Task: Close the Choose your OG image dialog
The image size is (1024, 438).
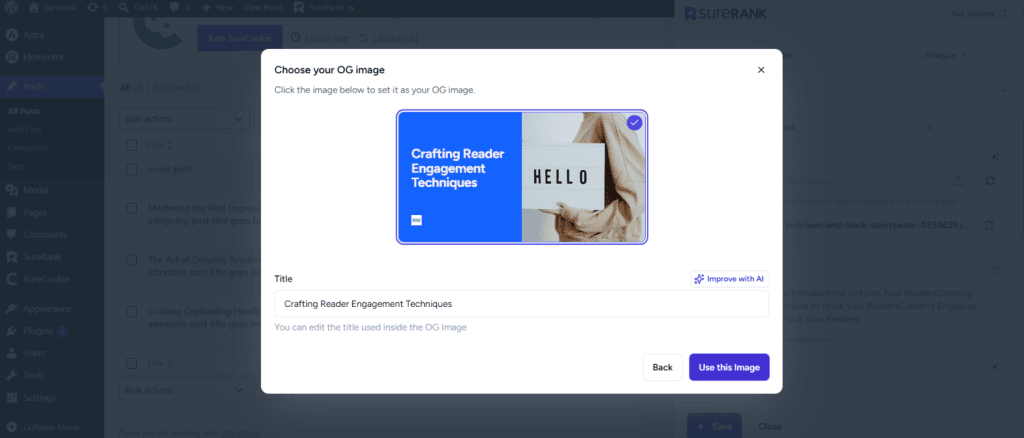Action: click(761, 70)
